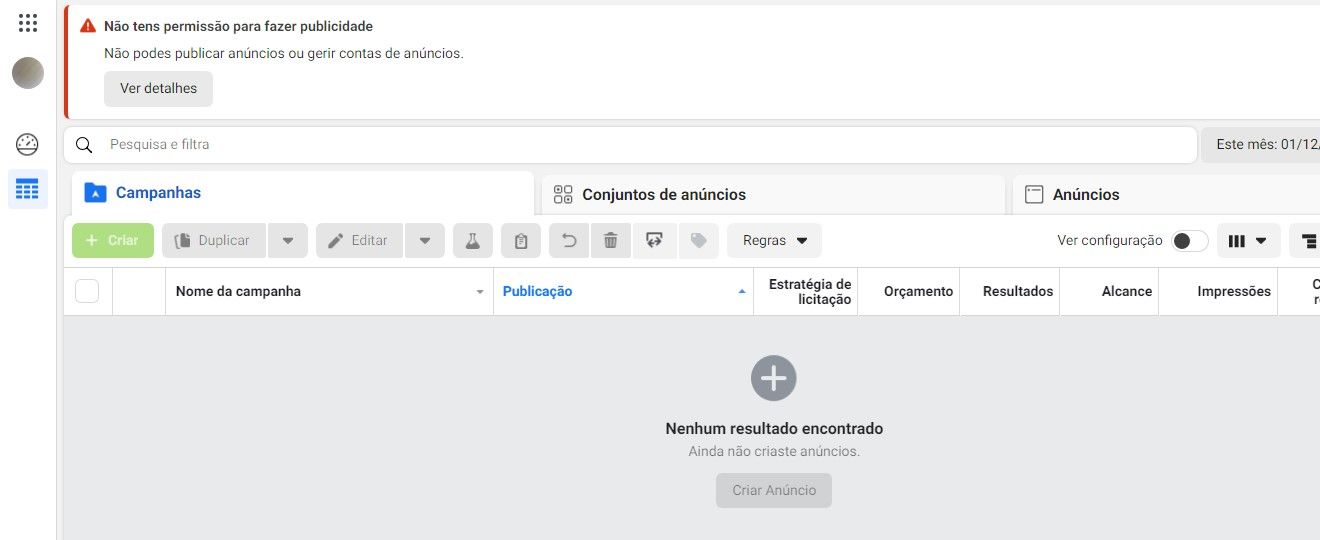Click the A/B test flask icon
This screenshot has width=1320, height=540.
pos(473,241)
